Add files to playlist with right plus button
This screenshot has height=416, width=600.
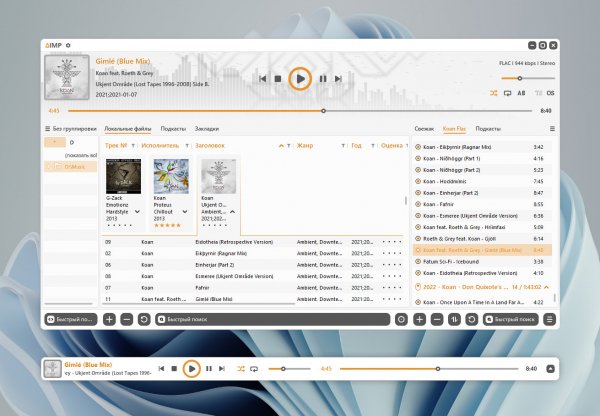[419, 319]
